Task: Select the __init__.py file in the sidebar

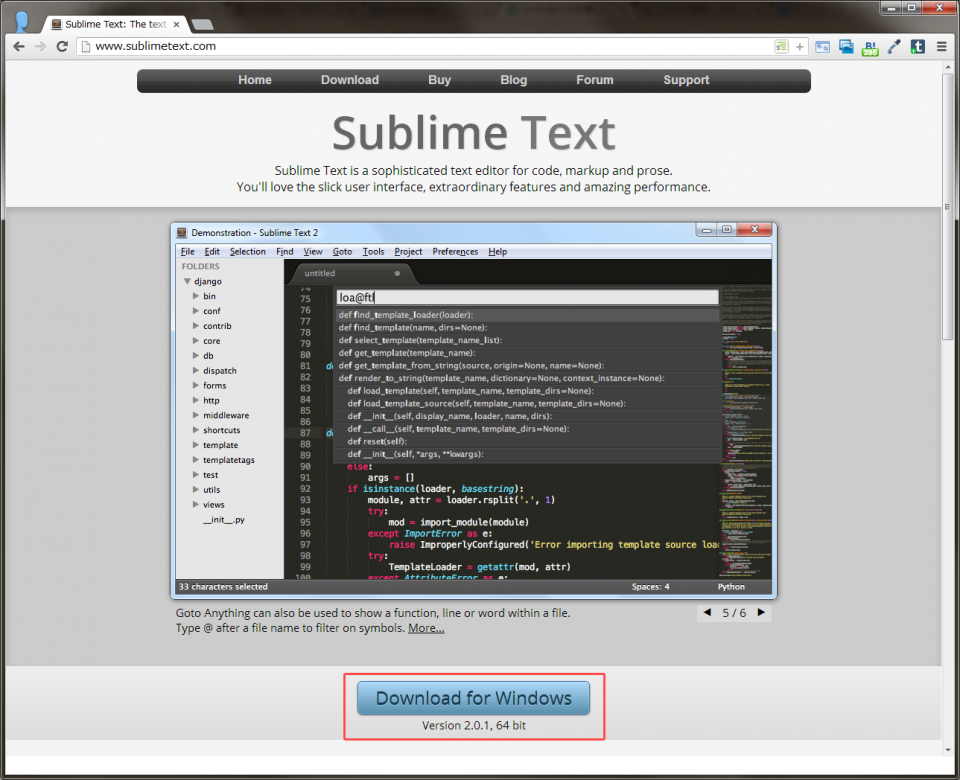Action: (x=224, y=520)
